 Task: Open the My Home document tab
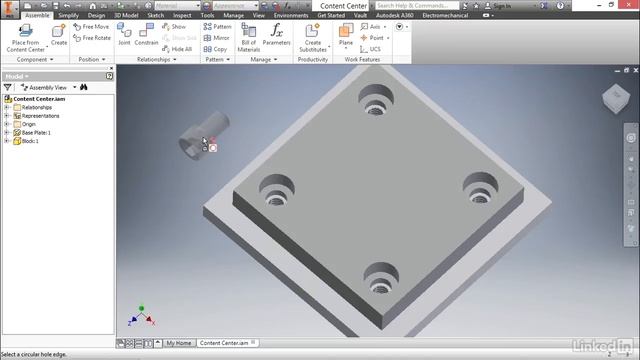tap(179, 343)
